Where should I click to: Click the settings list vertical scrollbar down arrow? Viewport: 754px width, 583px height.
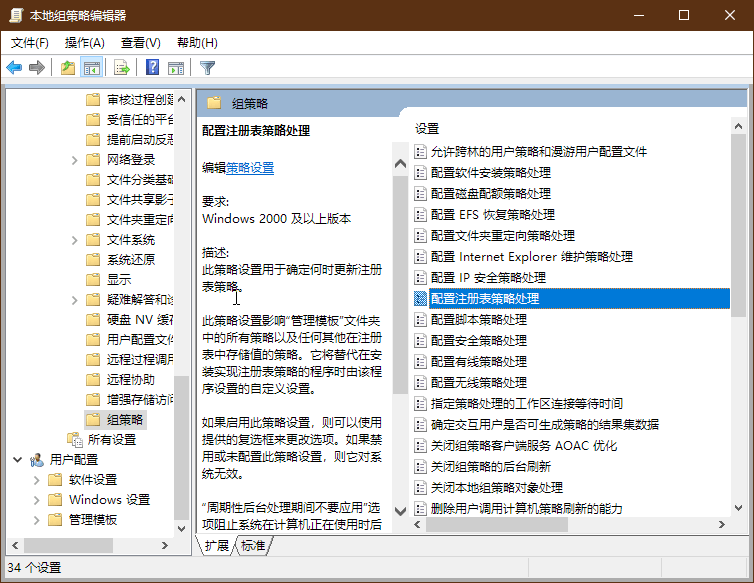point(738,509)
